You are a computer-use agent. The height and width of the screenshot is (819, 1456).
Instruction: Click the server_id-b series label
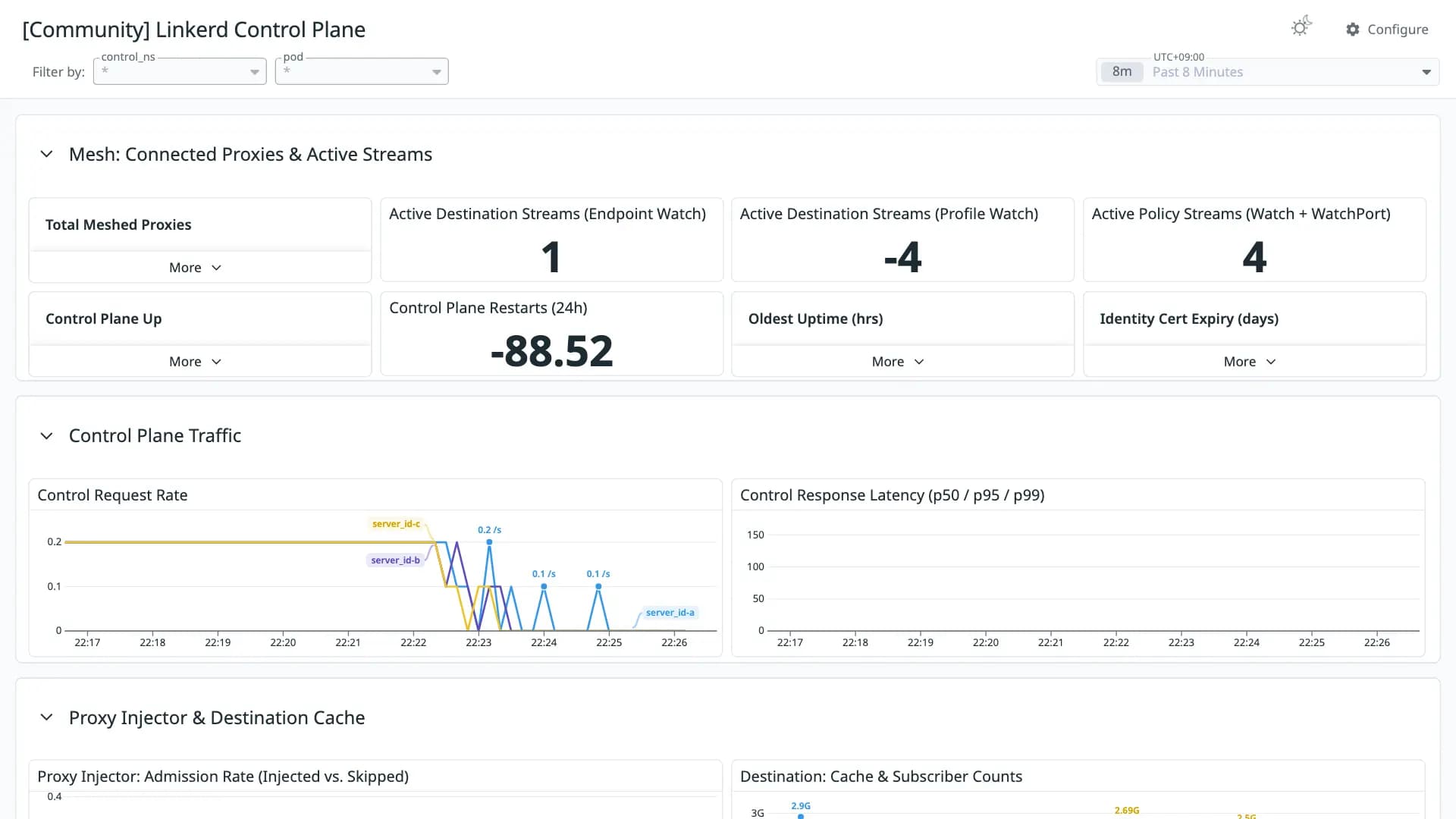point(395,560)
